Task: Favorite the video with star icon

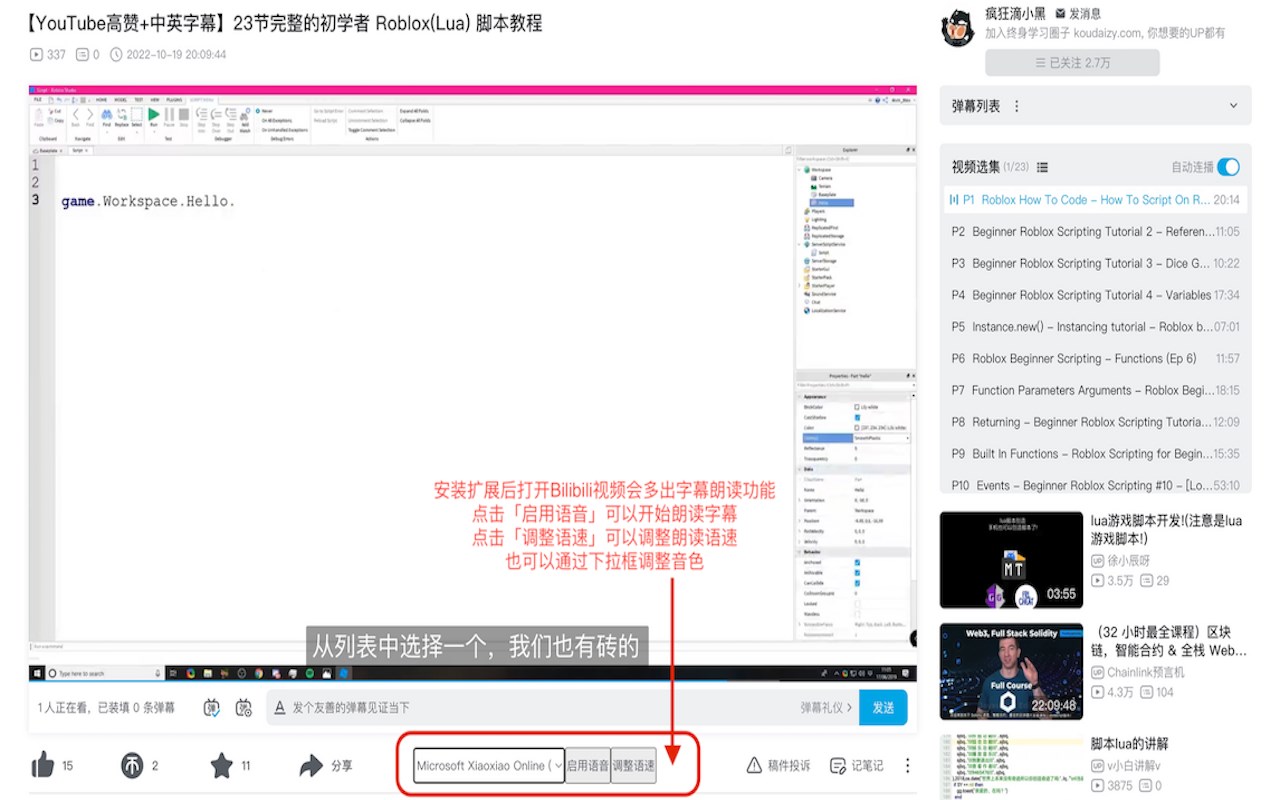Action: click(x=221, y=765)
